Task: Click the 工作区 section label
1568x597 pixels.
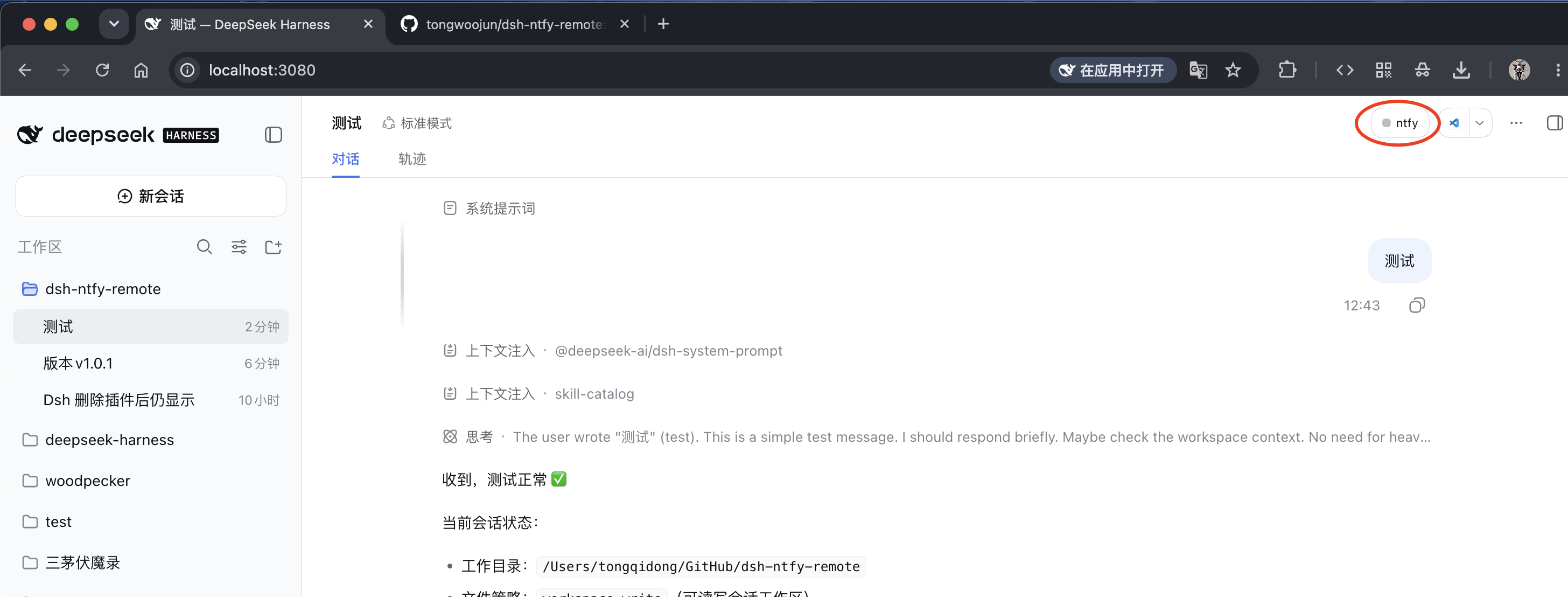Action: pos(39,247)
